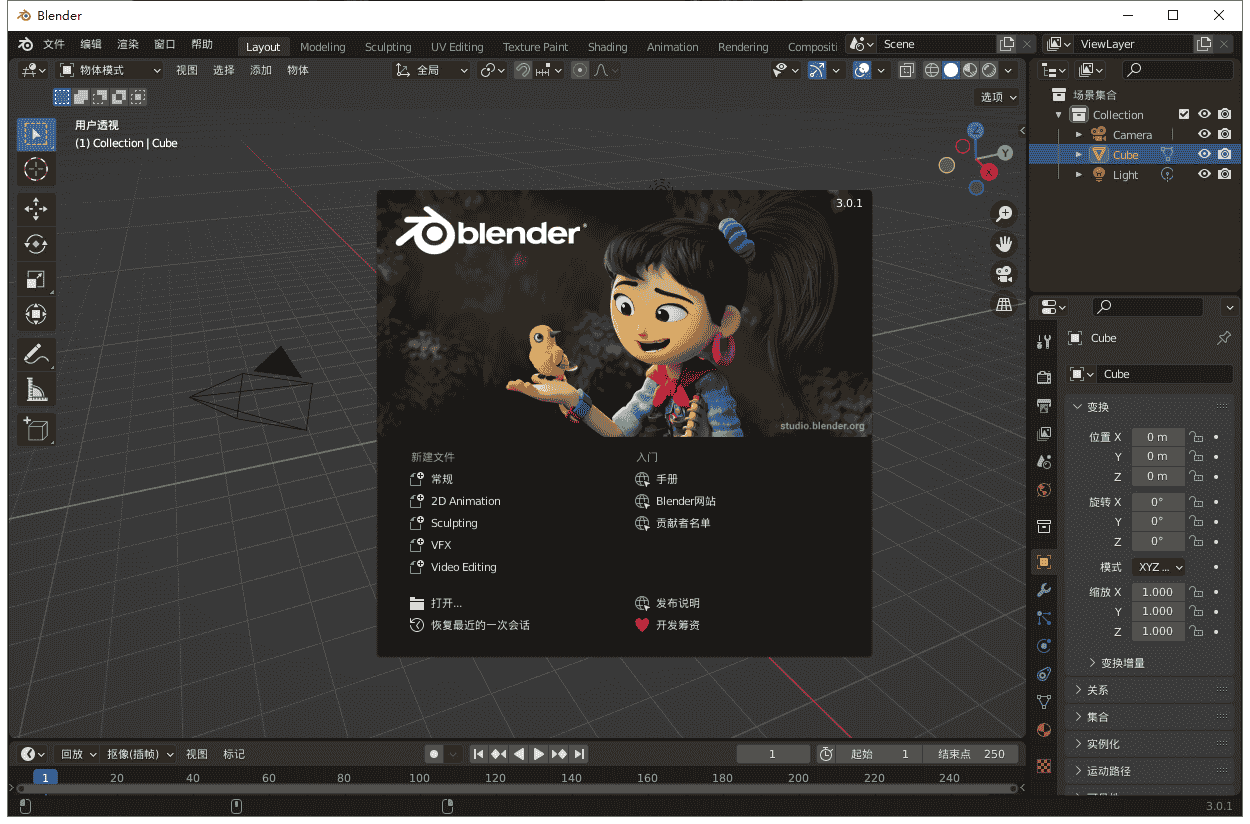Uncheck the Collection exclude checkbox

tap(1184, 114)
